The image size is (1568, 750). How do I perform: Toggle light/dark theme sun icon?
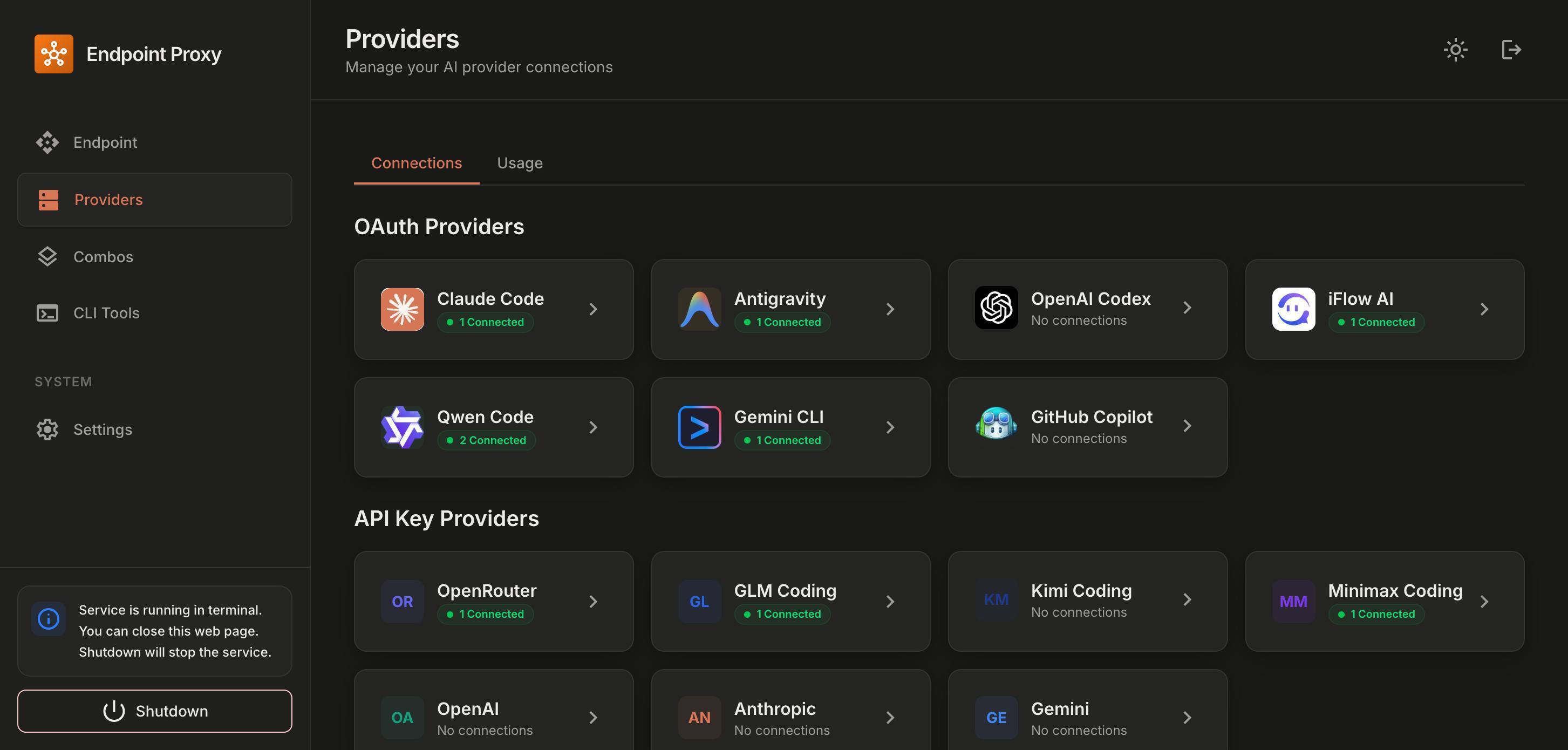pyautogui.click(x=1455, y=50)
